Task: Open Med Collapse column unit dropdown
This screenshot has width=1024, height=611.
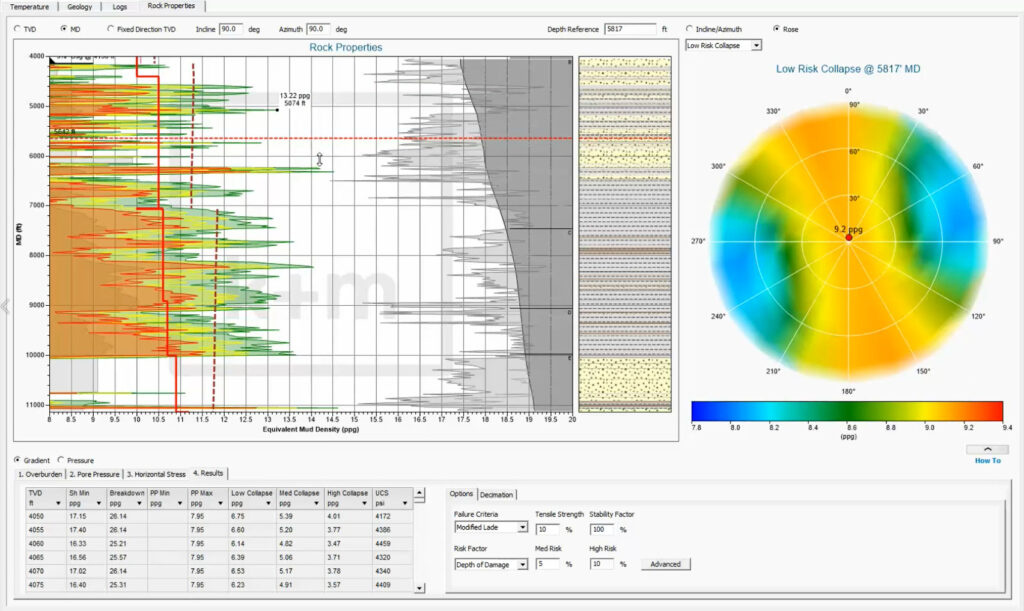Action: (x=316, y=503)
